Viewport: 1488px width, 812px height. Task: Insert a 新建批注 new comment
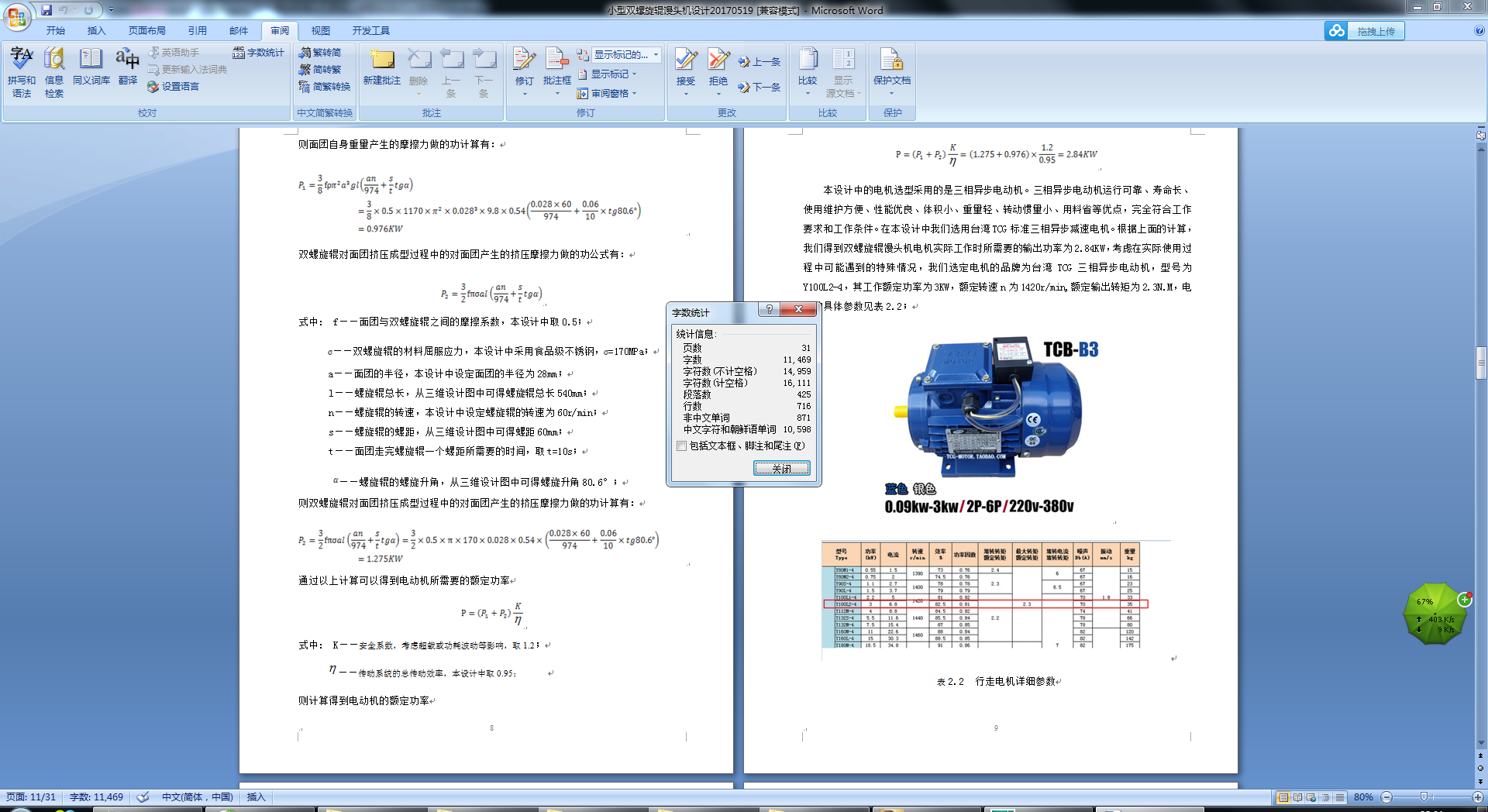(x=382, y=66)
